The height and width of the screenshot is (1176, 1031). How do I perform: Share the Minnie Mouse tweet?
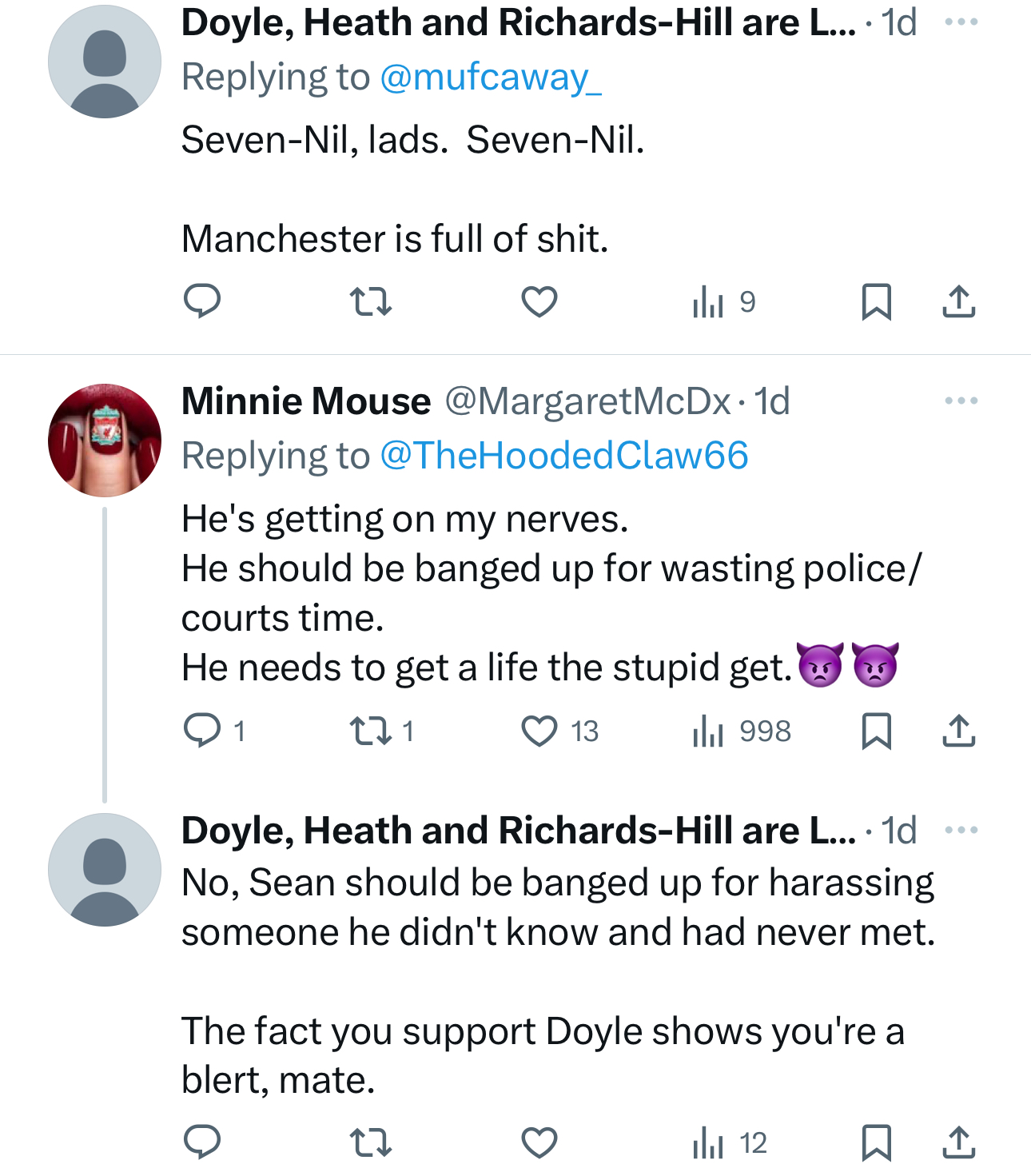click(958, 731)
